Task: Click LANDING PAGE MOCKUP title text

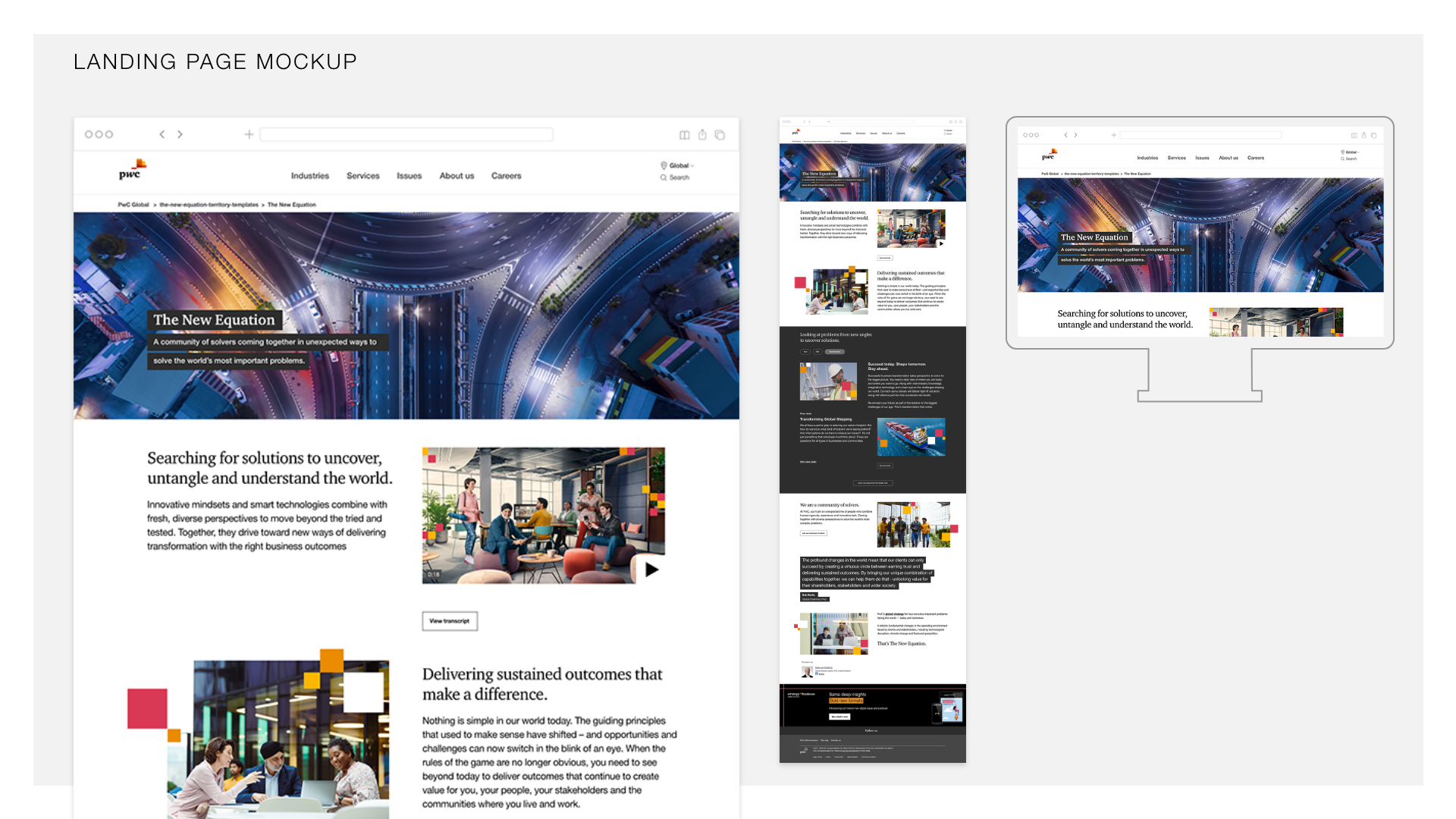Action: [215, 62]
